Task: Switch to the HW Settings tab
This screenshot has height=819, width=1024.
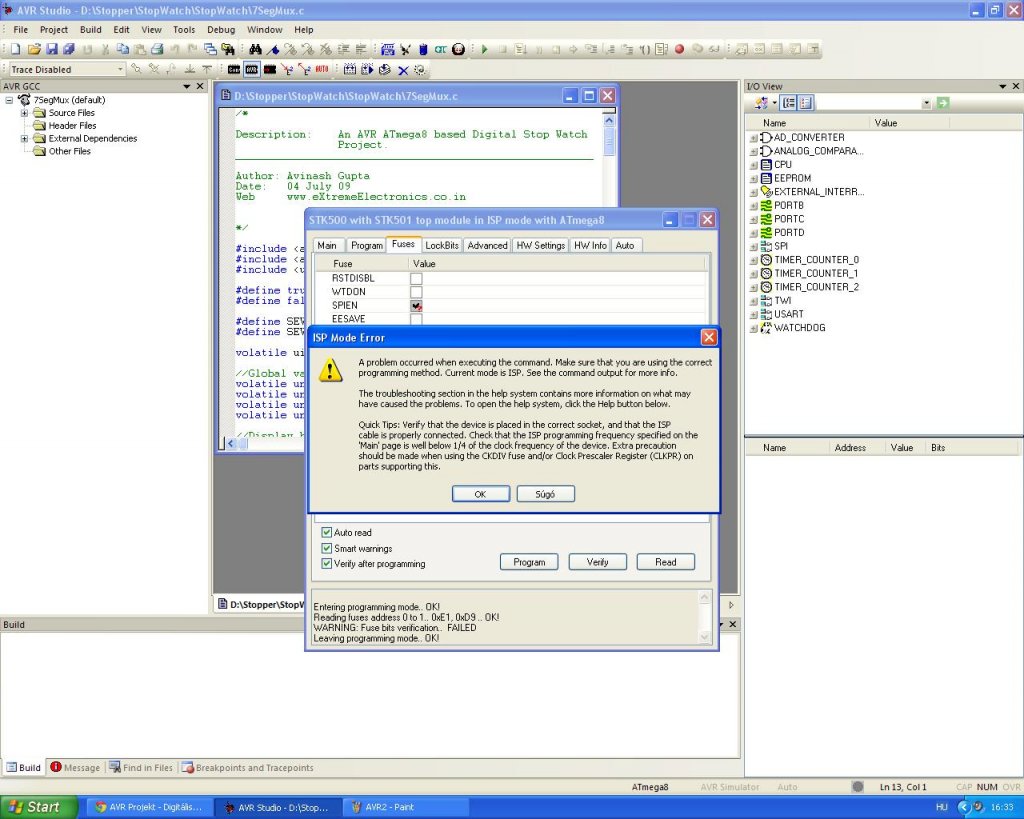Action: coord(540,246)
